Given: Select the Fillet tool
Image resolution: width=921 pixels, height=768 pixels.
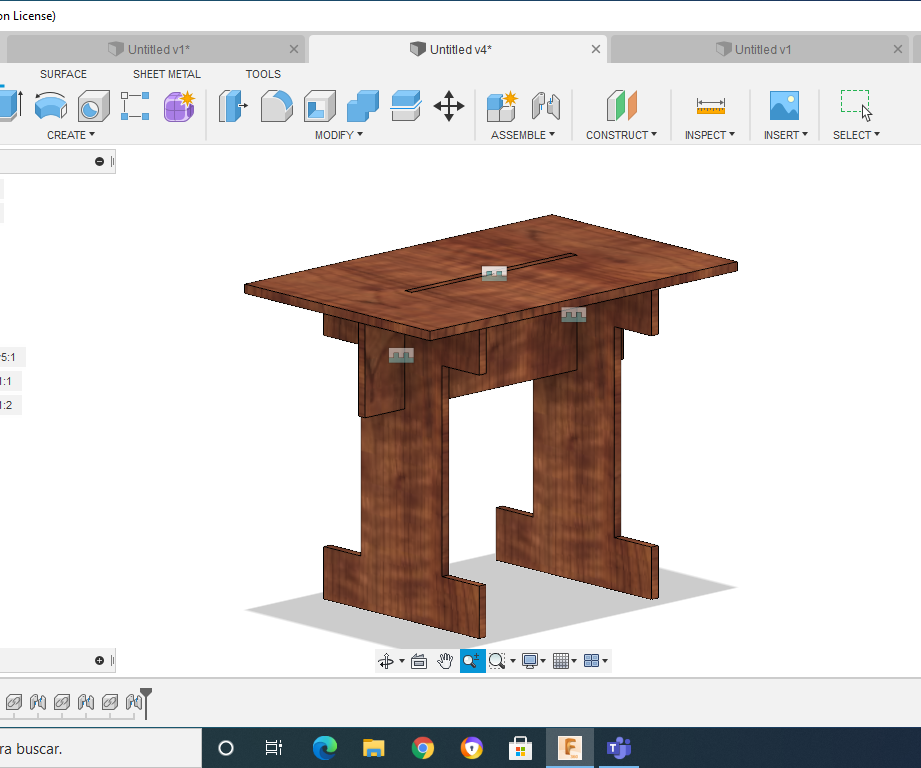Looking at the screenshot, I should tap(277, 106).
